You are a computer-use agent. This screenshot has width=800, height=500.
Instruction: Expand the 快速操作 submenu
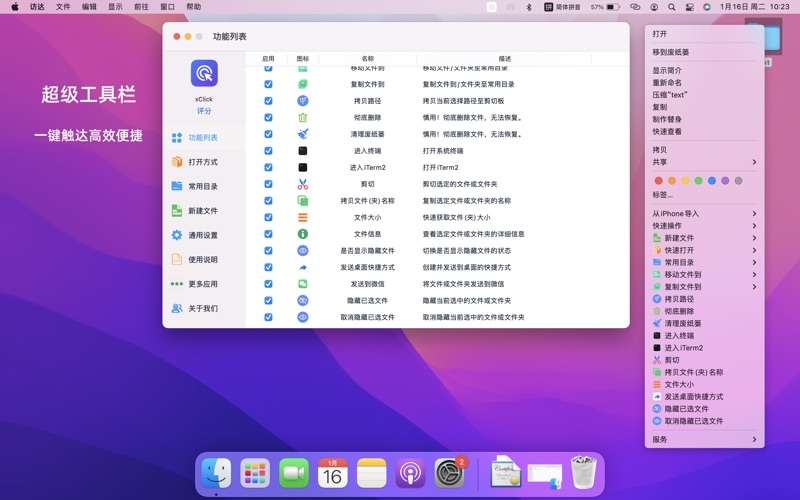pos(704,226)
